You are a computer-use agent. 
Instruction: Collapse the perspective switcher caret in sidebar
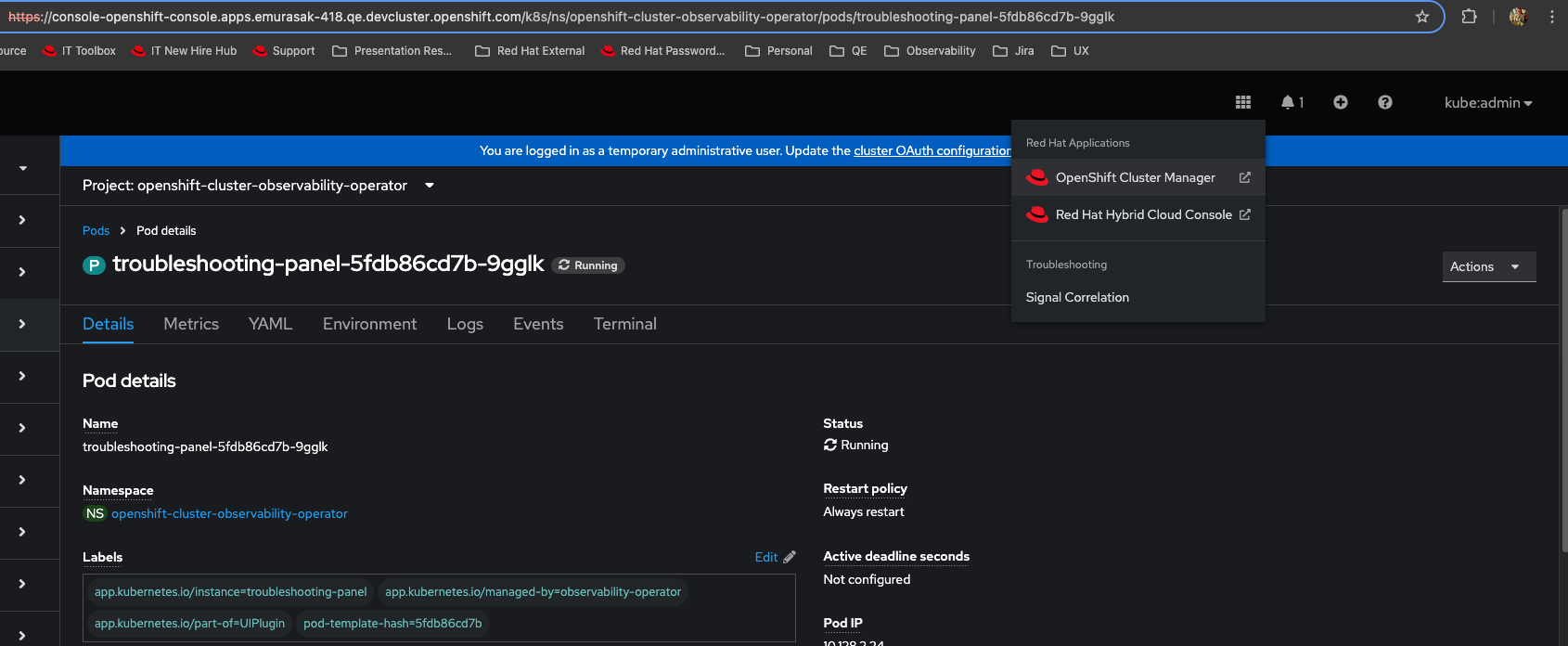(x=23, y=168)
